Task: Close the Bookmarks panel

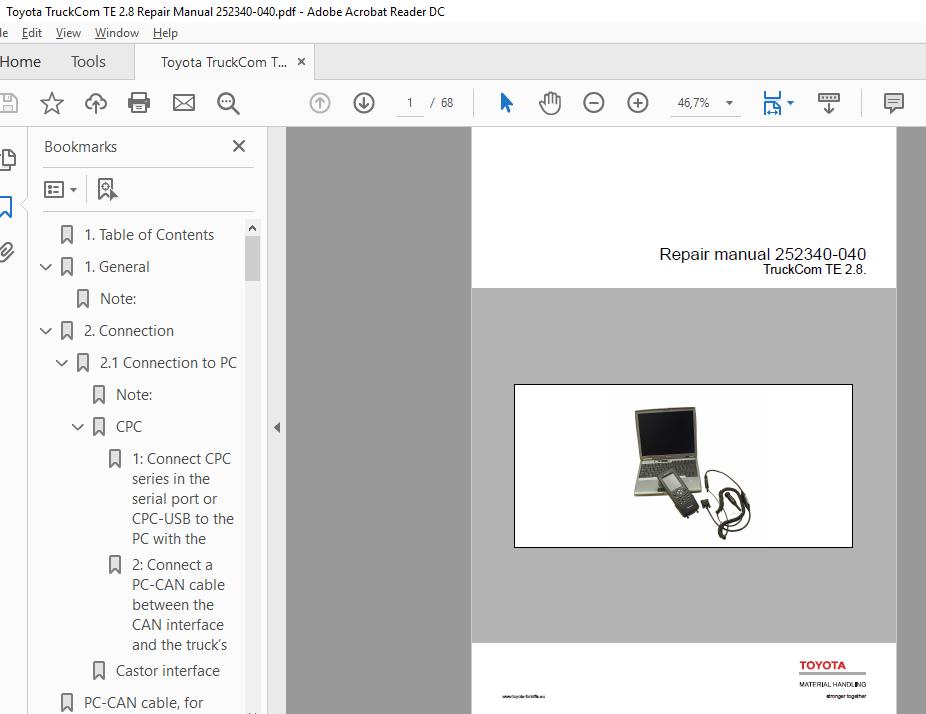Action: coord(239,146)
